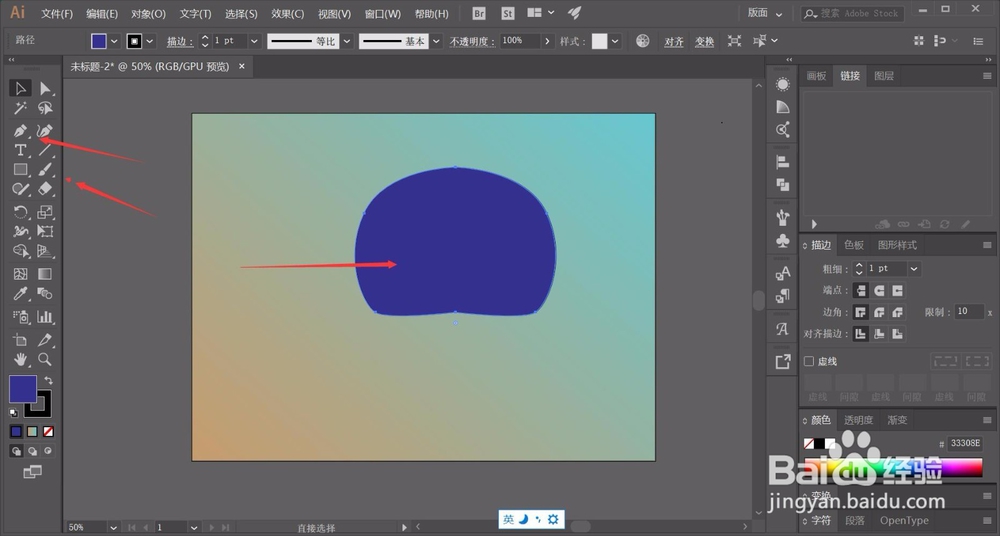Click the 变换 link in control bar
1000x536 pixels.
click(x=704, y=41)
